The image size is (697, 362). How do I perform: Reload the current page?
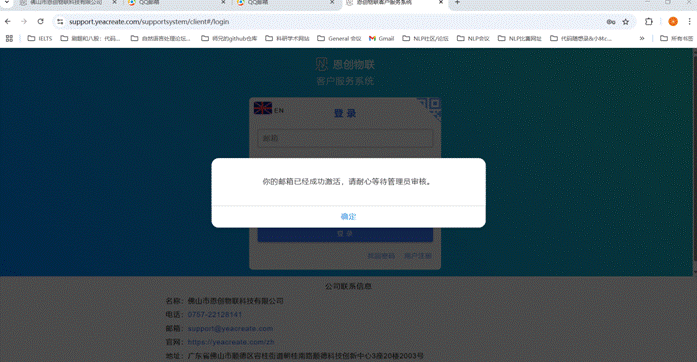40,21
